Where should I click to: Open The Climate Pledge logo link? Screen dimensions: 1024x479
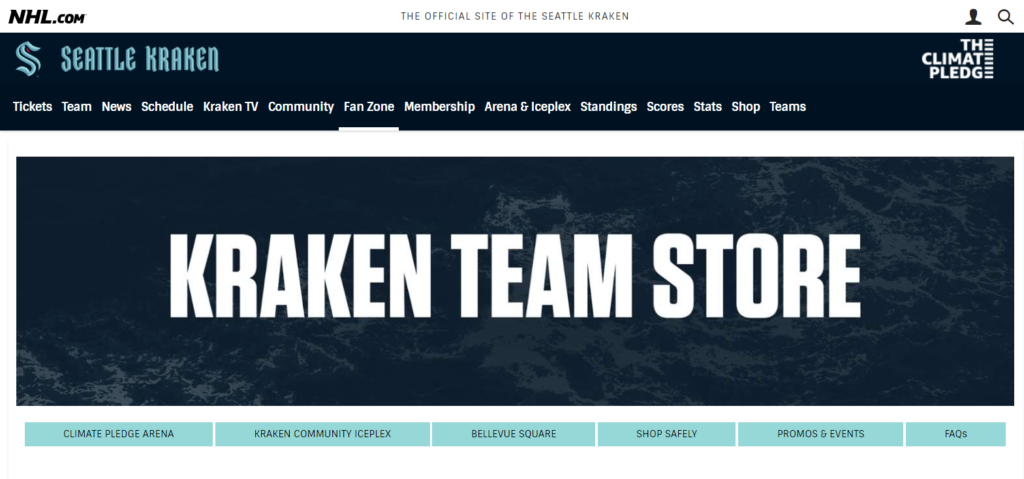[x=957, y=59]
